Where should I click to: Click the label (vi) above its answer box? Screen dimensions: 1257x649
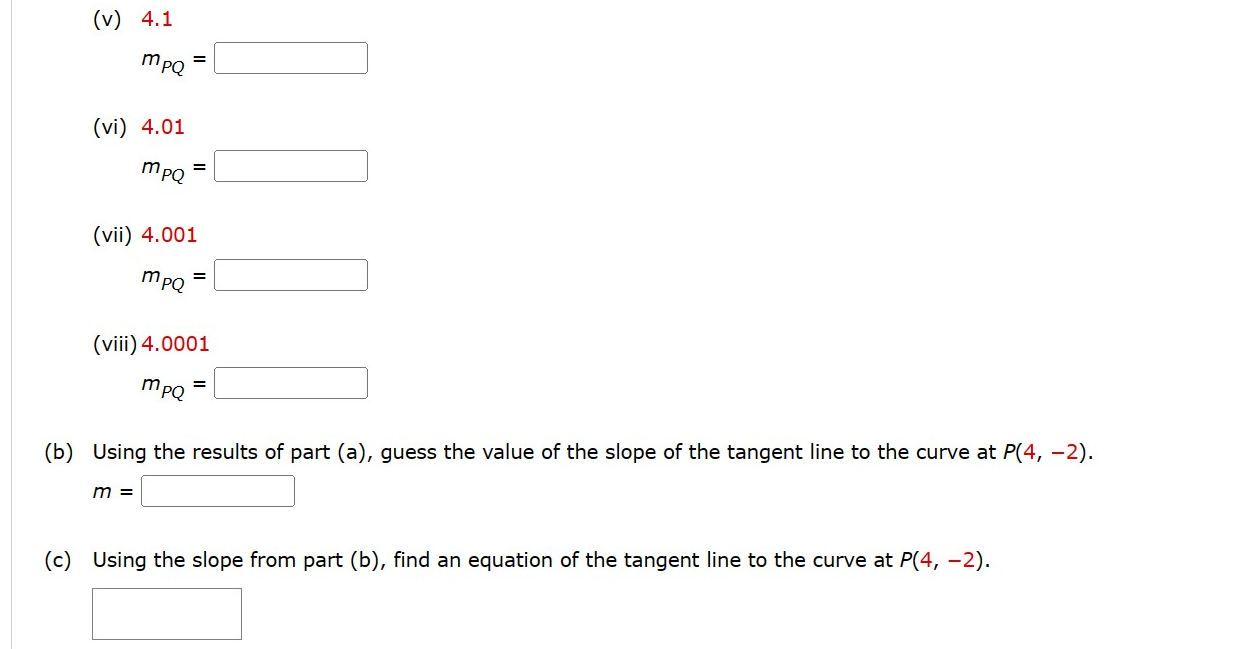tap(111, 127)
